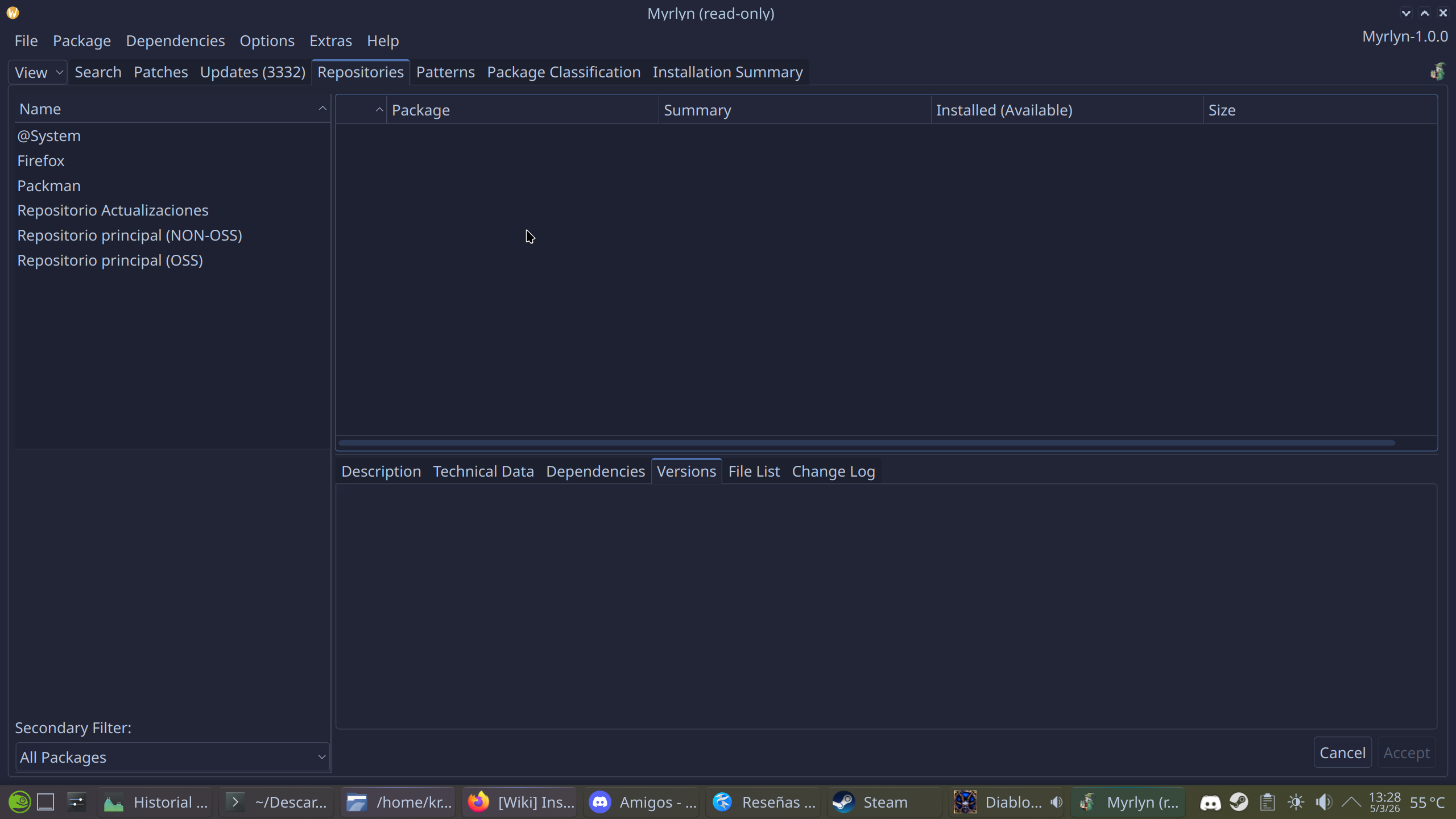
Task: Open the Dependencies menu
Action: pos(175,41)
